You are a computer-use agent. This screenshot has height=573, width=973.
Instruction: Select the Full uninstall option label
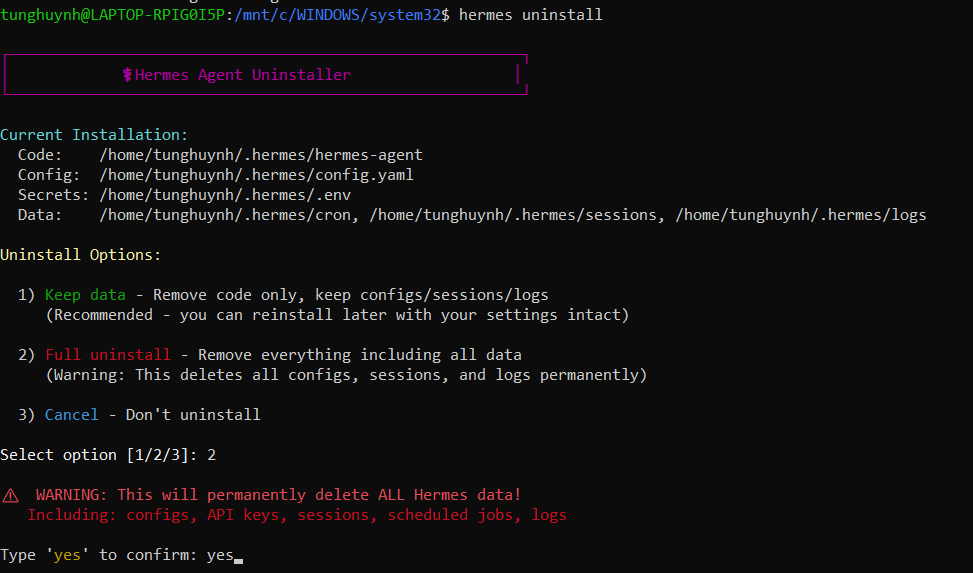pos(107,355)
